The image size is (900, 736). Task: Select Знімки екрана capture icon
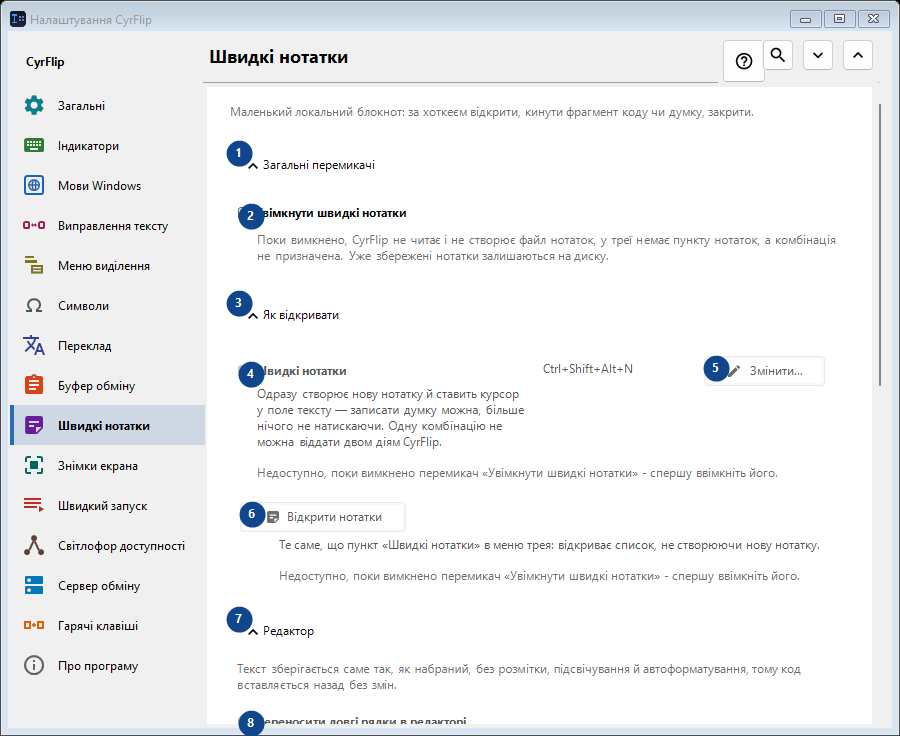[34, 466]
